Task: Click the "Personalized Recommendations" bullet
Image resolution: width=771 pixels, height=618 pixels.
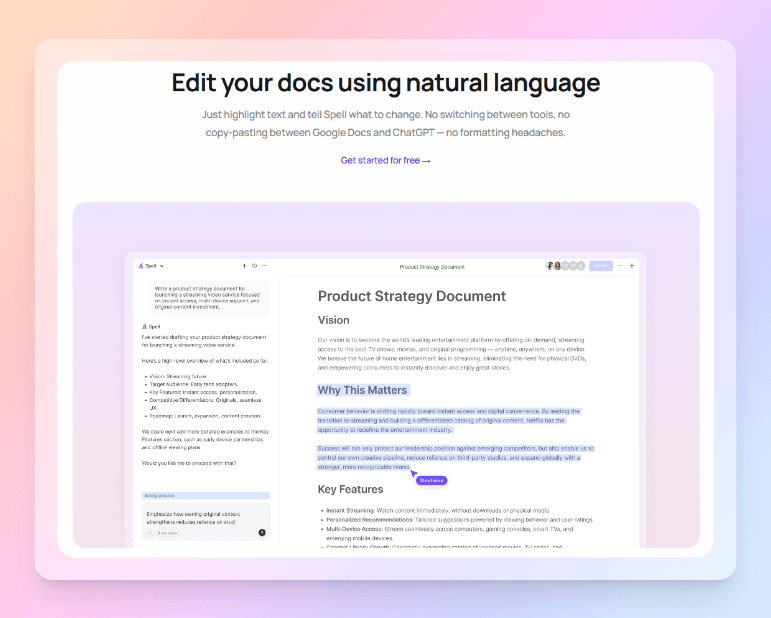Action: coord(460,520)
